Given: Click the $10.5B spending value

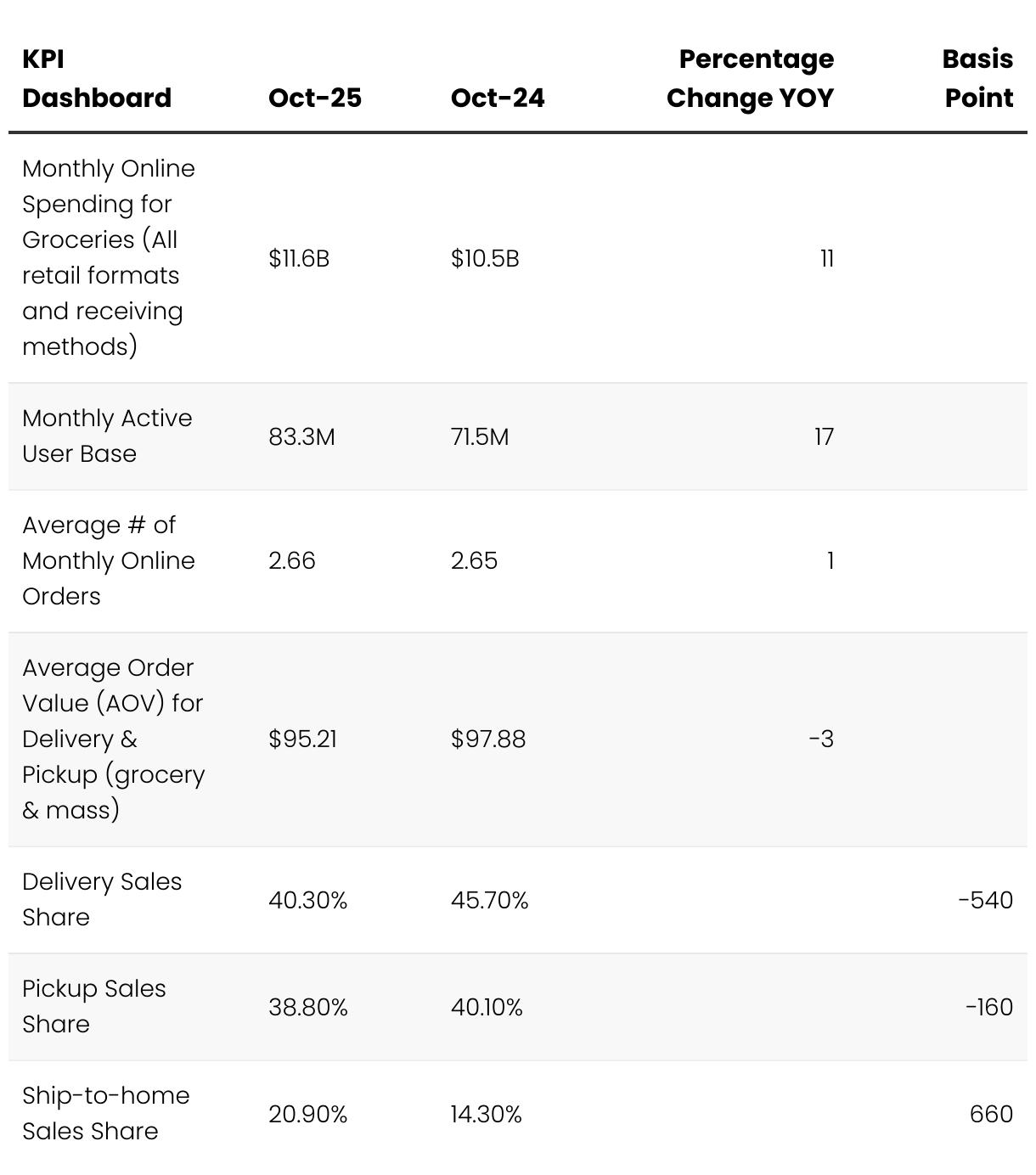Looking at the screenshot, I should tap(485, 258).
